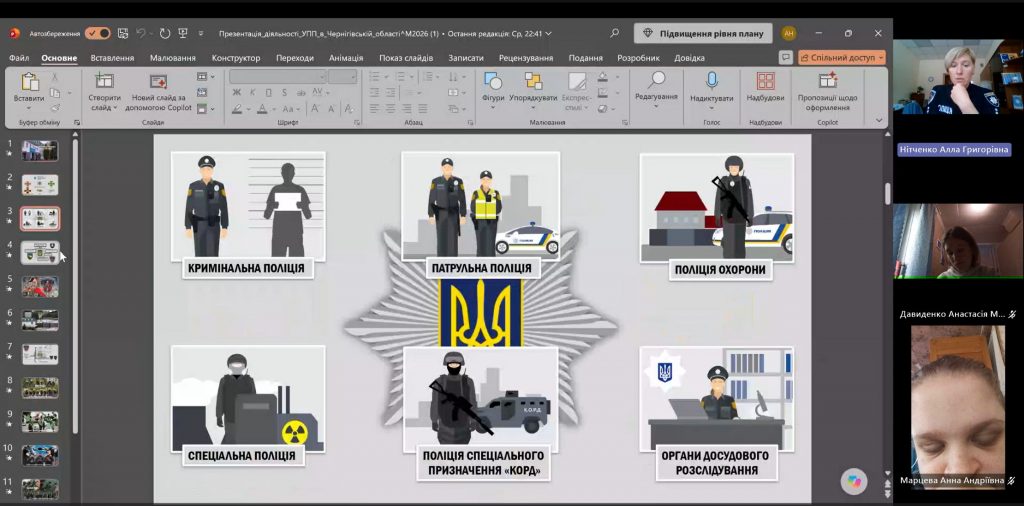This screenshot has width=1024, height=506.
Task: Open the Вставлення ribbon tab
Action: (112, 58)
